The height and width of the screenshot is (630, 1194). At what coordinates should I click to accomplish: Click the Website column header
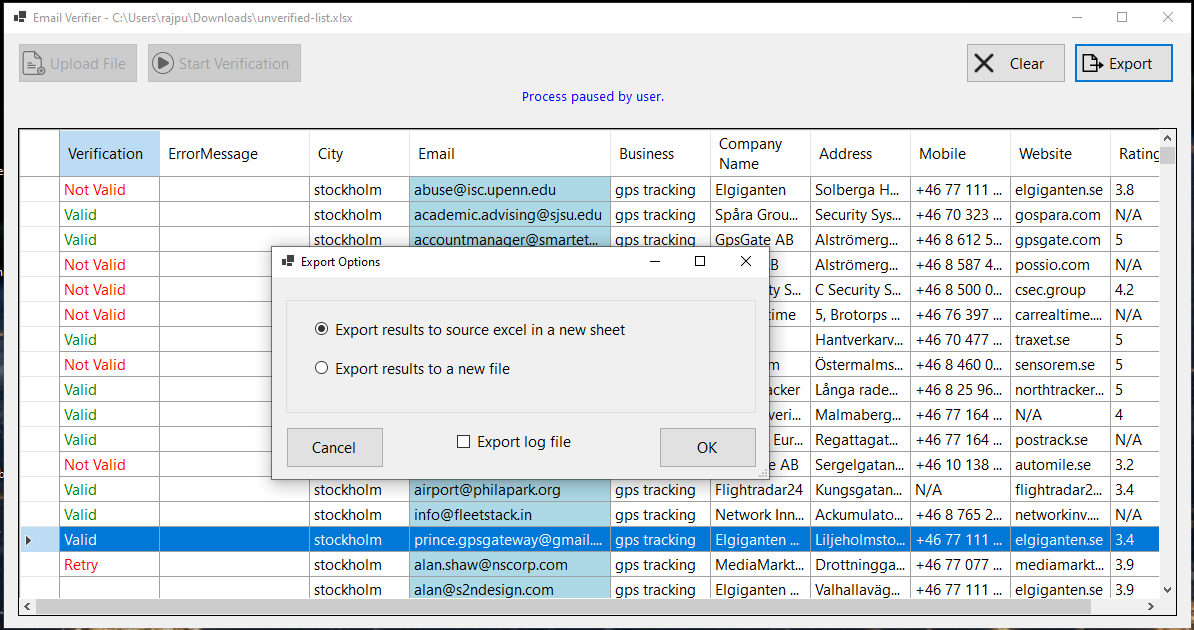(1060, 154)
